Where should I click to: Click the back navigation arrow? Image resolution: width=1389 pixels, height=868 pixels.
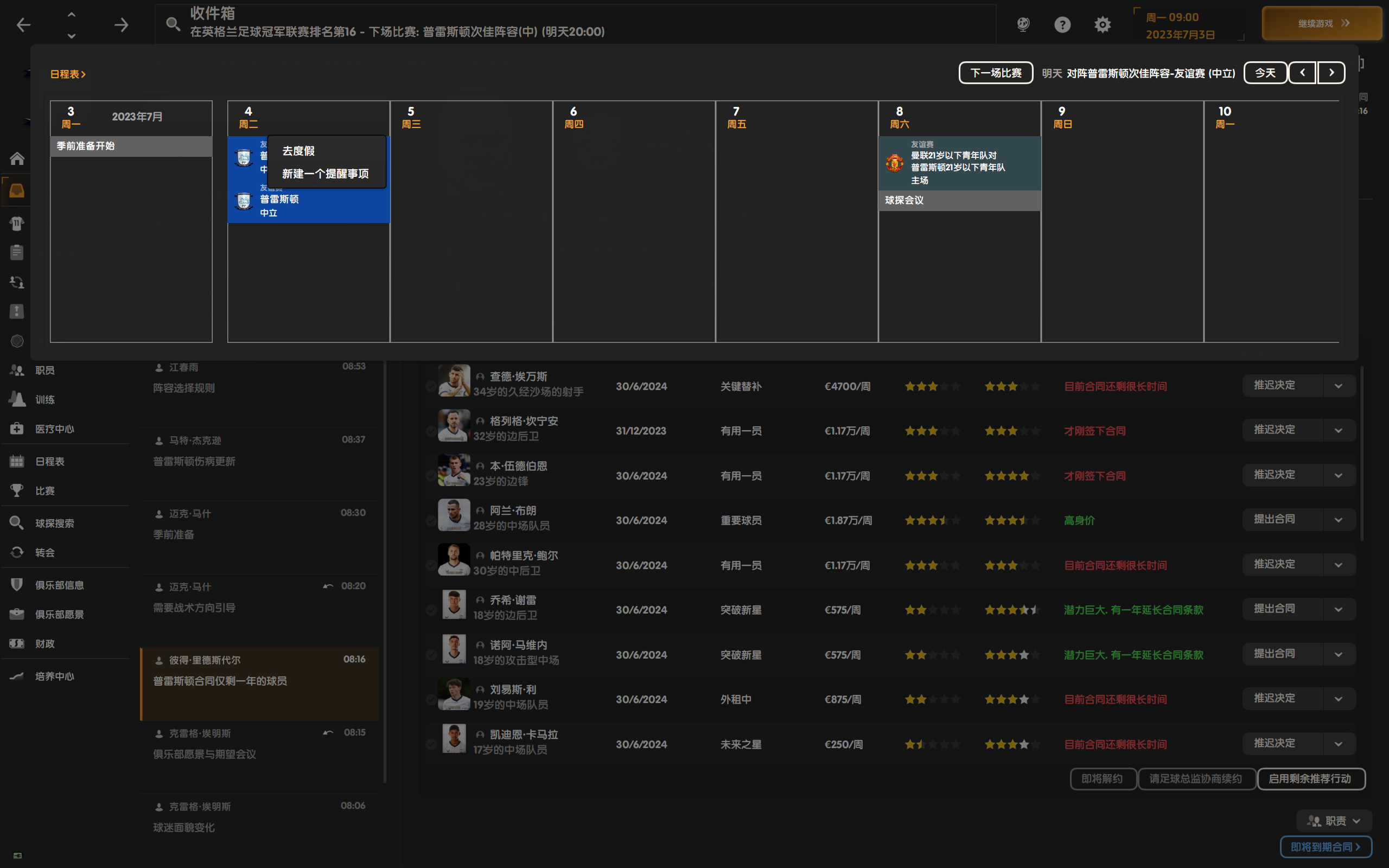point(23,25)
